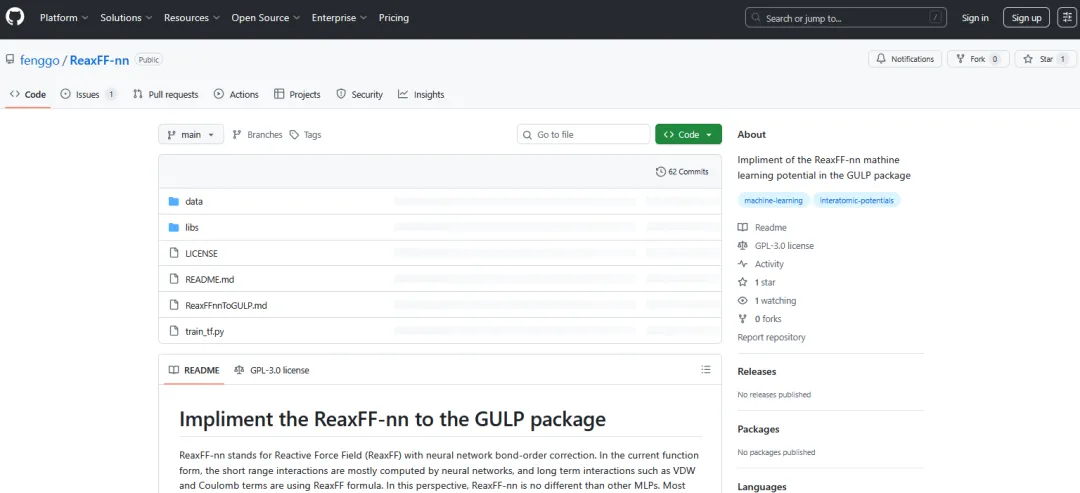The width and height of the screenshot is (1080, 493).
Task: Open the Pricing page
Action: (394, 18)
